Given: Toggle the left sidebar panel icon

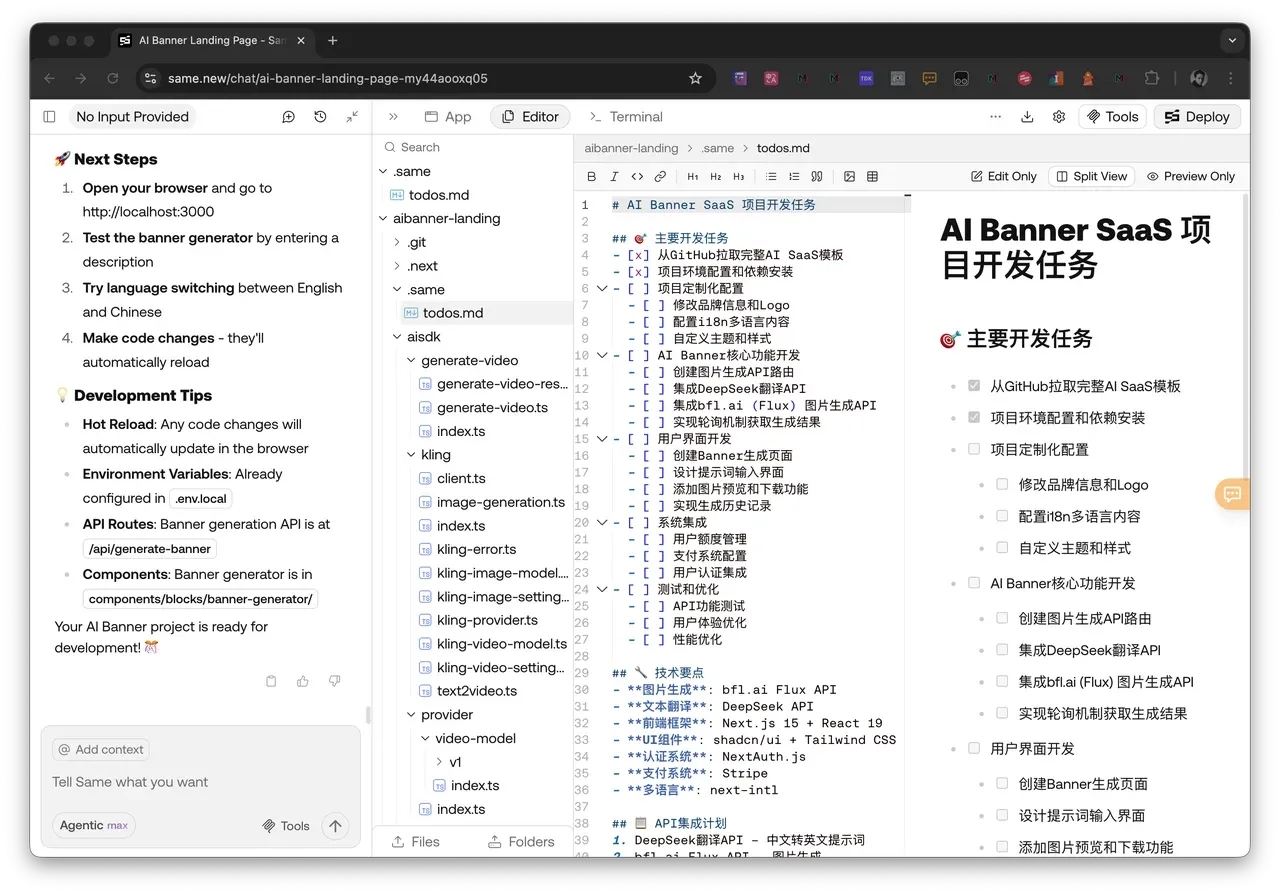Looking at the screenshot, I should (49, 117).
